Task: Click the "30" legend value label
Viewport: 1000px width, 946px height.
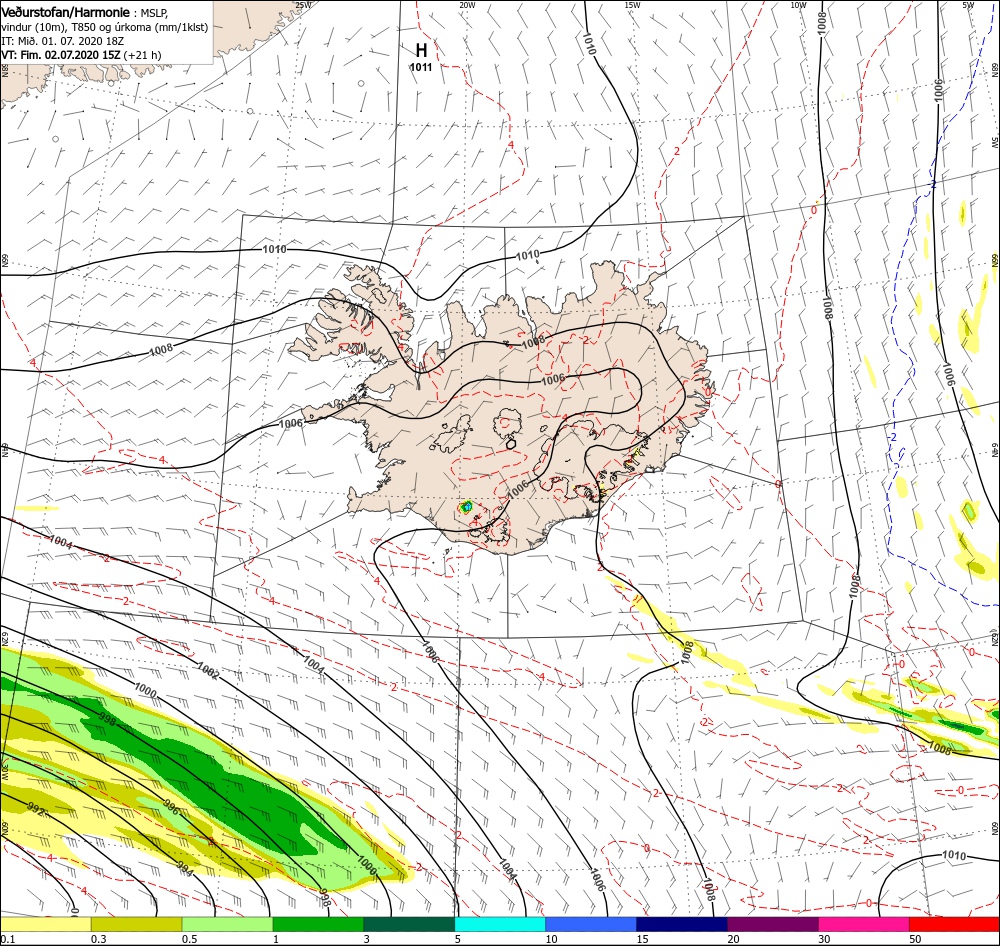Action: (x=824, y=939)
